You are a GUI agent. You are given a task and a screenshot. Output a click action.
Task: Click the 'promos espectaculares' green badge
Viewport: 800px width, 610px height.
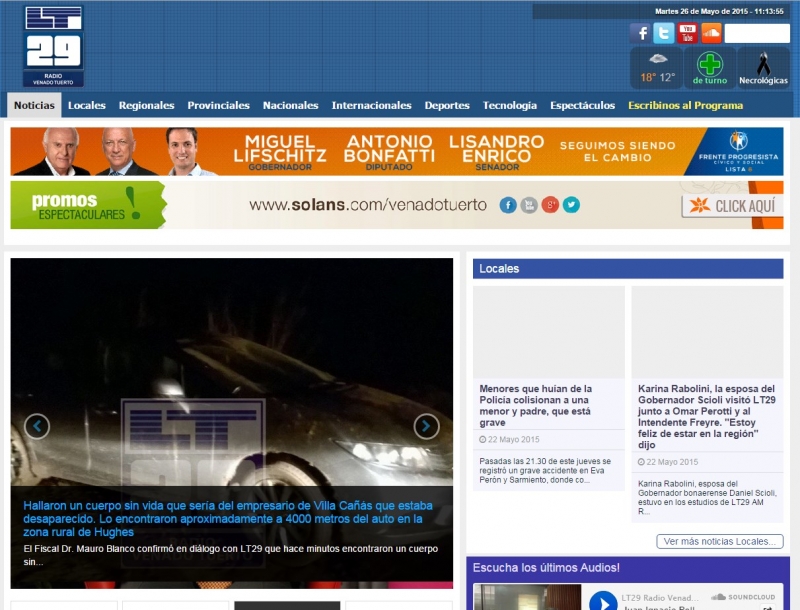pyautogui.click(x=88, y=205)
